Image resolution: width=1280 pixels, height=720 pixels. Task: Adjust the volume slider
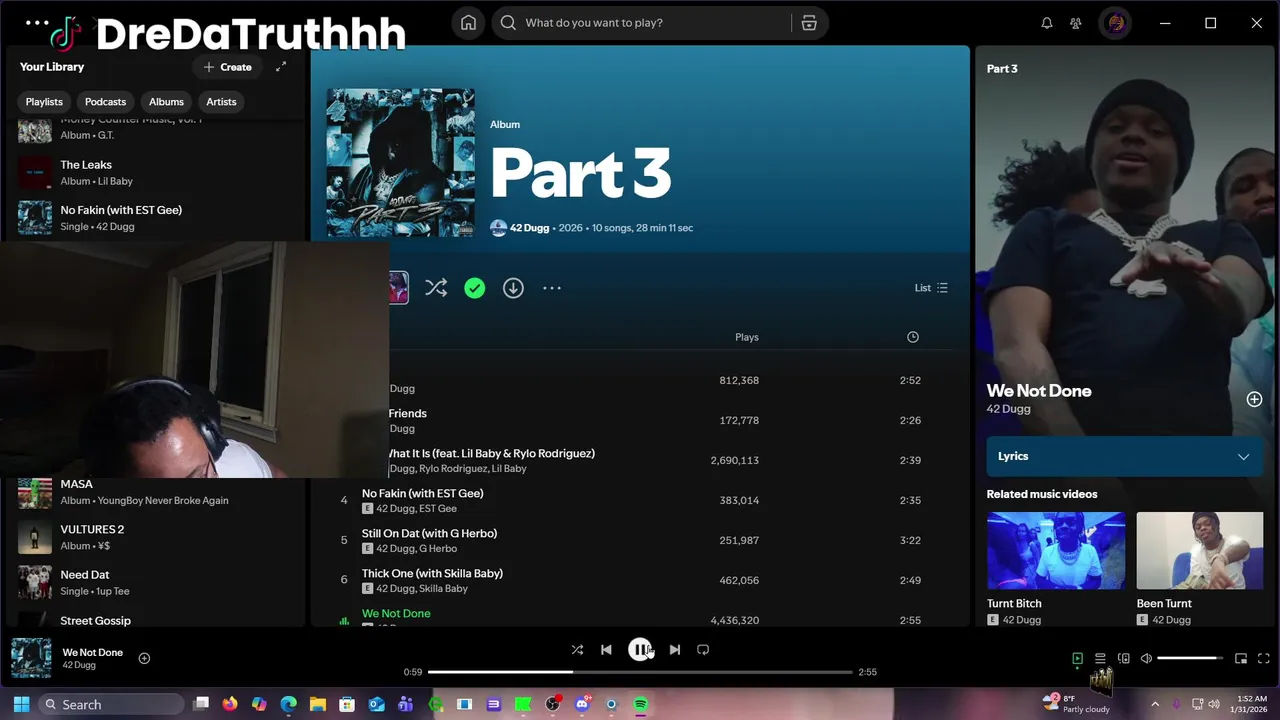click(1190, 658)
